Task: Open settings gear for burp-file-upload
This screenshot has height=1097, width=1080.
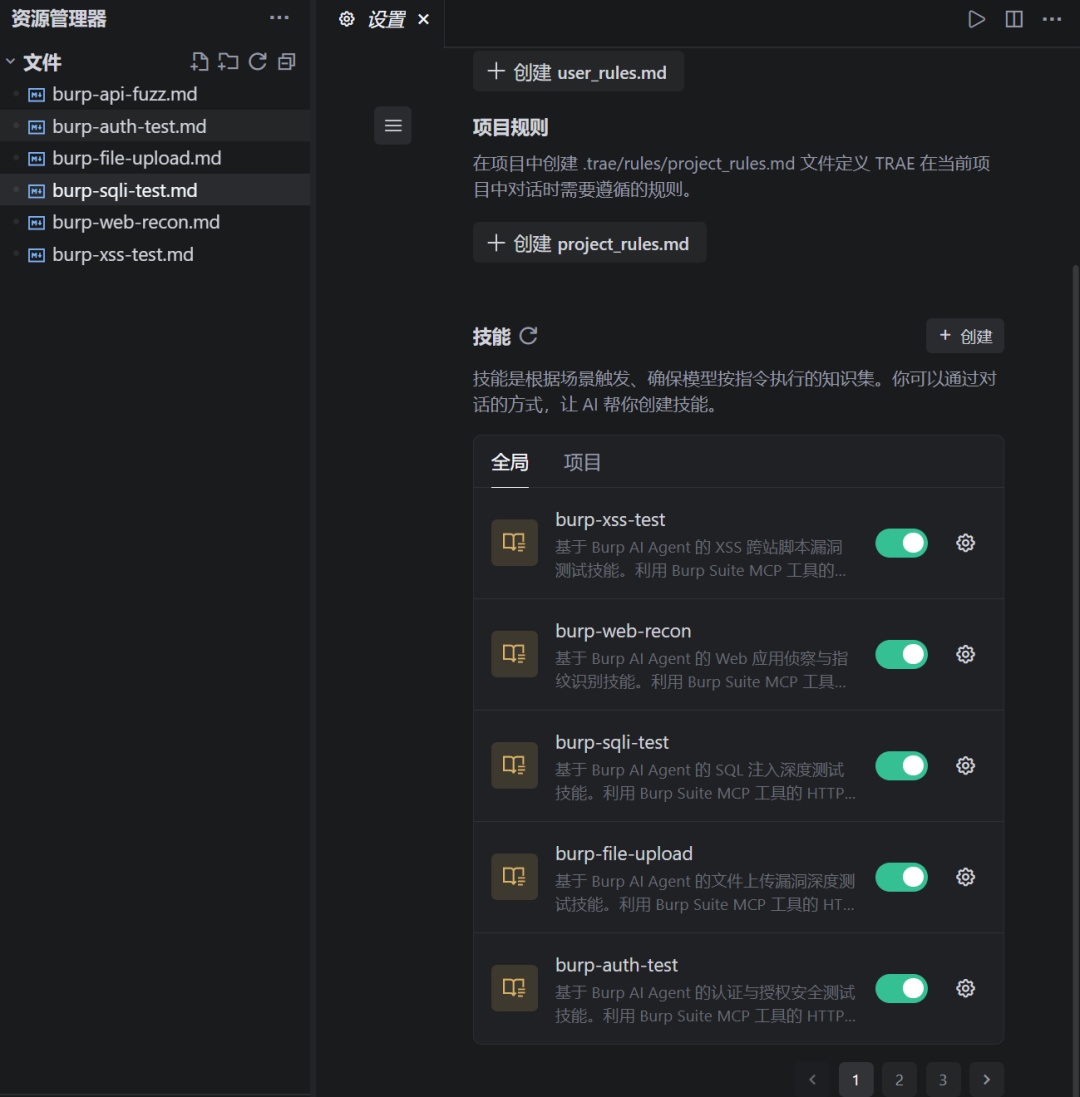Action: pyautogui.click(x=965, y=877)
